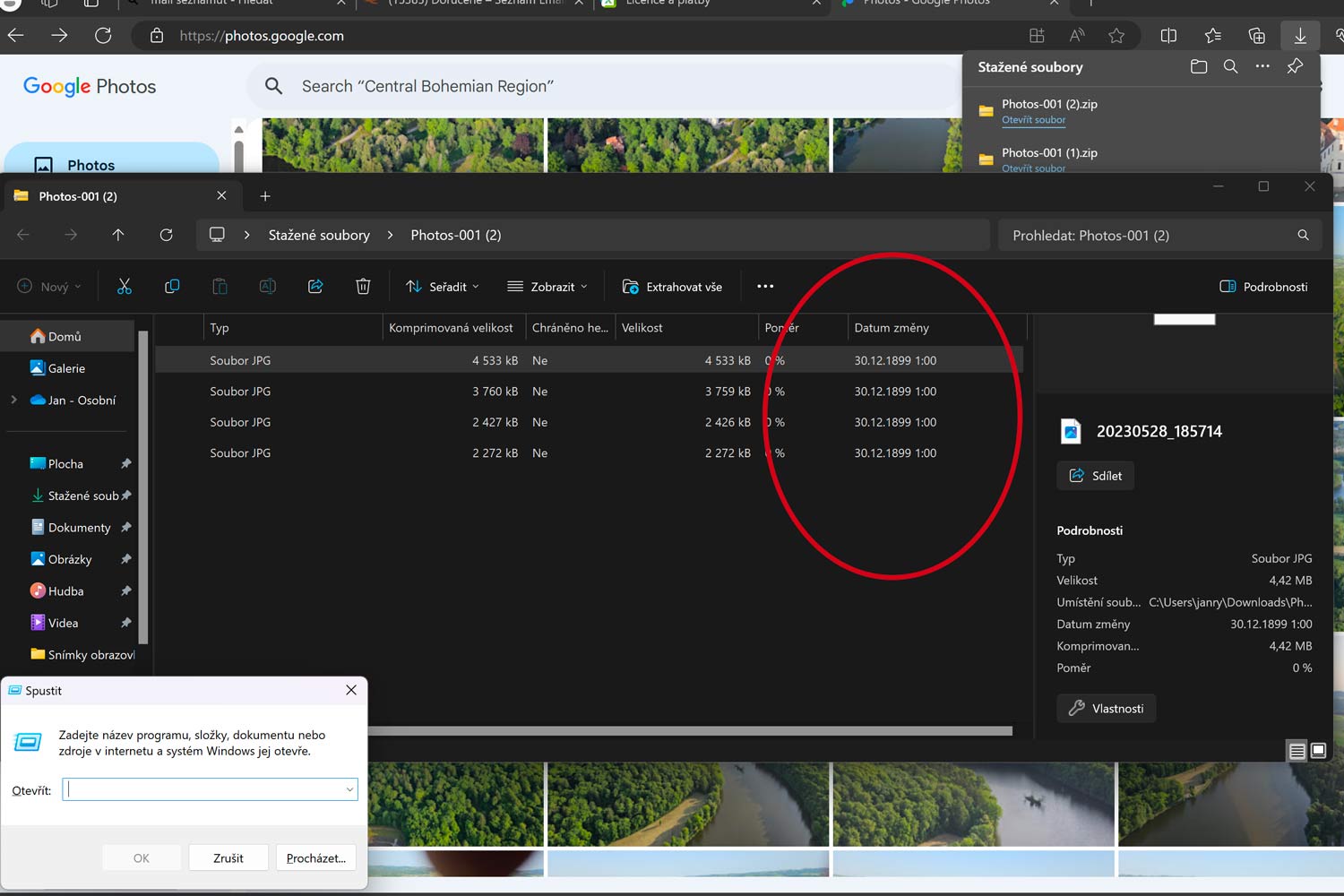Screen dimensions: 1344x896
Task: Open the Seřadit sort dropdown
Action: [443, 287]
